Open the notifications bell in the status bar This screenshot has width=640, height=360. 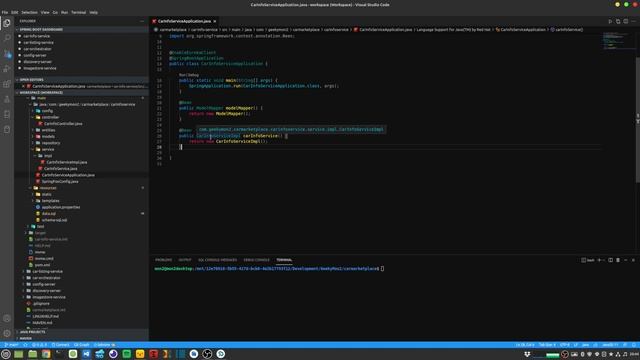click(x=634, y=345)
